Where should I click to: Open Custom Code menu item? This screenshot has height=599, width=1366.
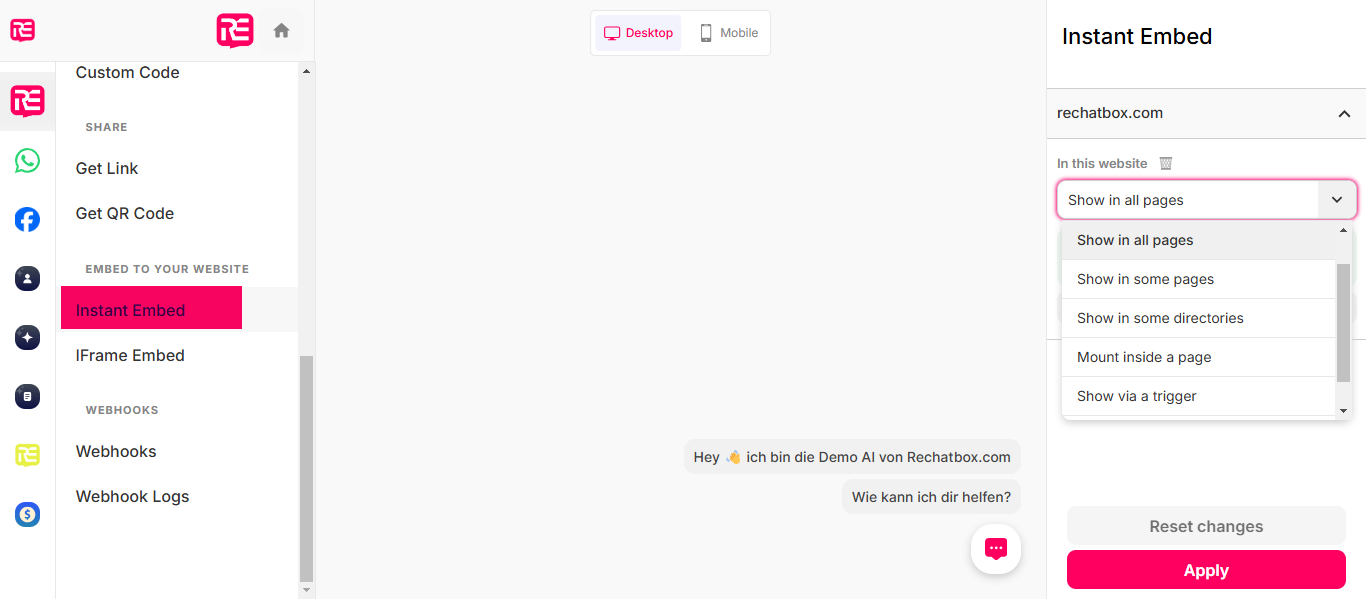click(127, 72)
